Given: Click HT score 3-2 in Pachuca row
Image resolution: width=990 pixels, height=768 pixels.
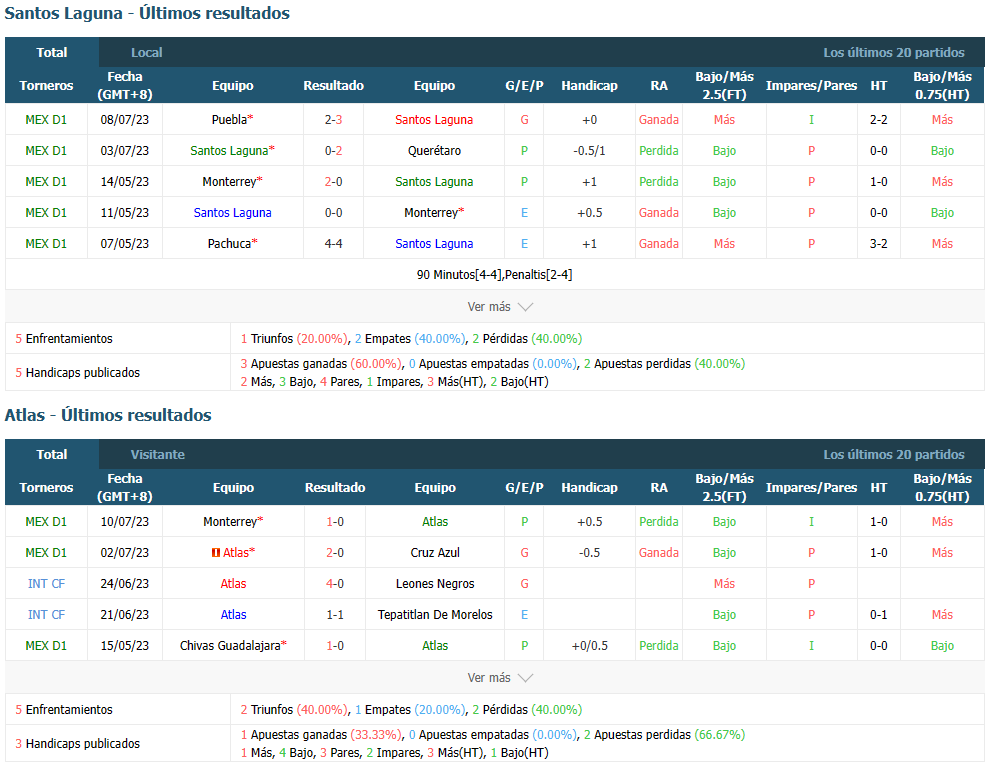Looking at the screenshot, I should (878, 244).
